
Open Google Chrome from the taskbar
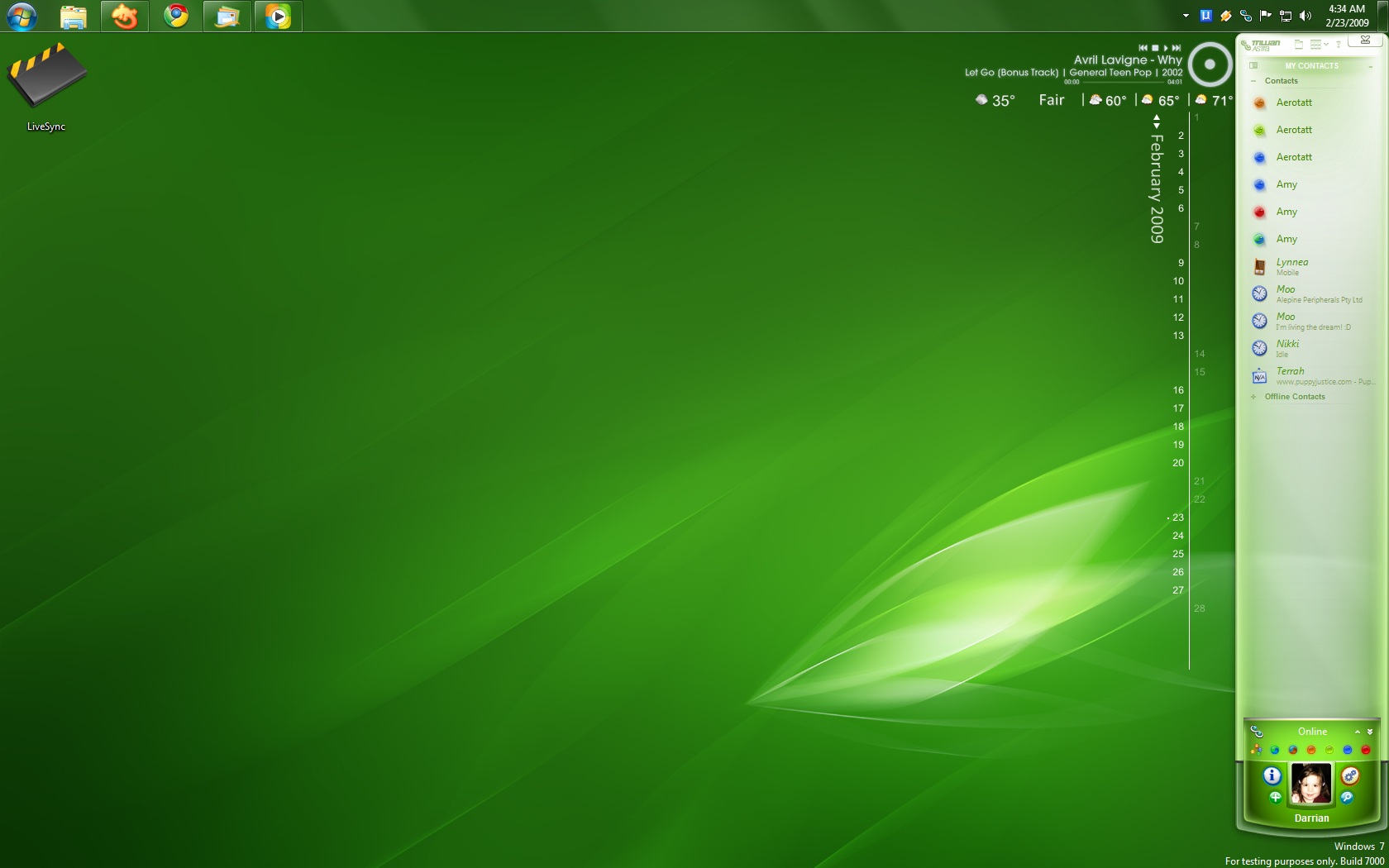(x=175, y=16)
